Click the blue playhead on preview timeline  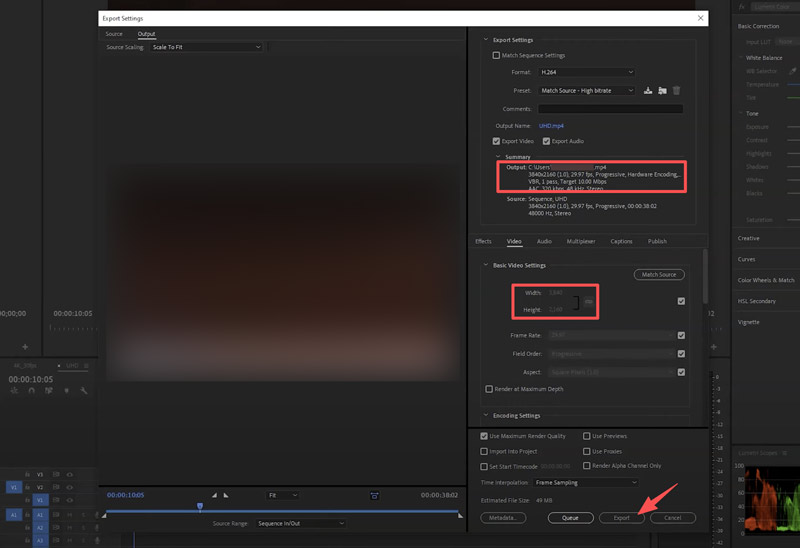coord(200,507)
